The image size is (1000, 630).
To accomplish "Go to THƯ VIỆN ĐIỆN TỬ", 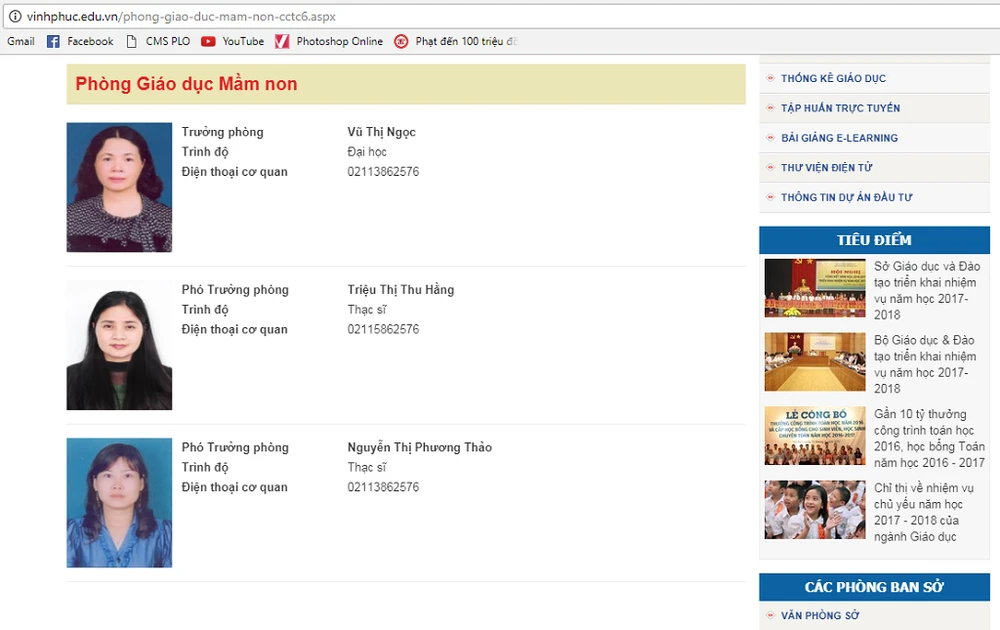I will pyautogui.click(x=826, y=168).
